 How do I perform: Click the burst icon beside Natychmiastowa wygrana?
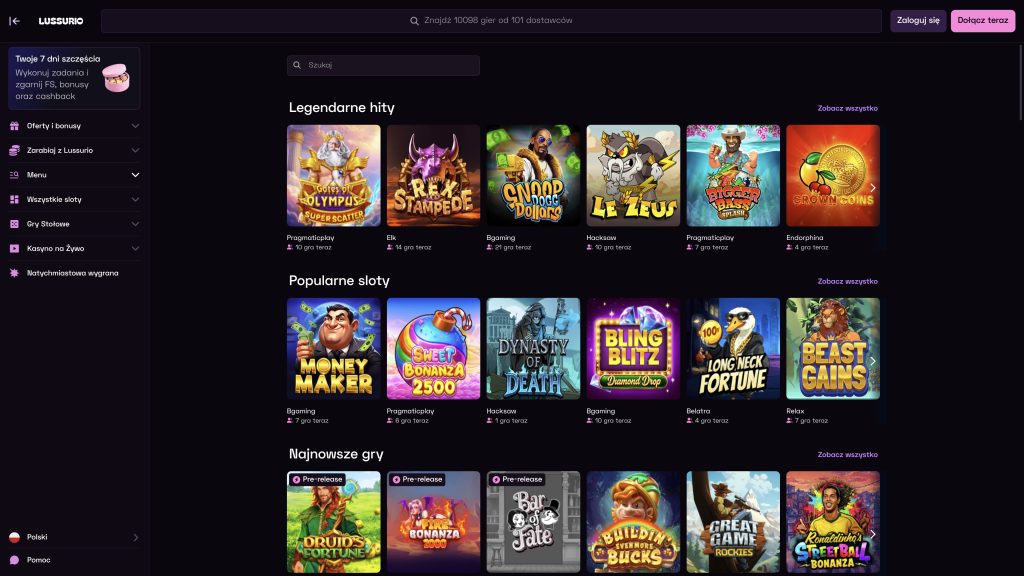(14, 273)
